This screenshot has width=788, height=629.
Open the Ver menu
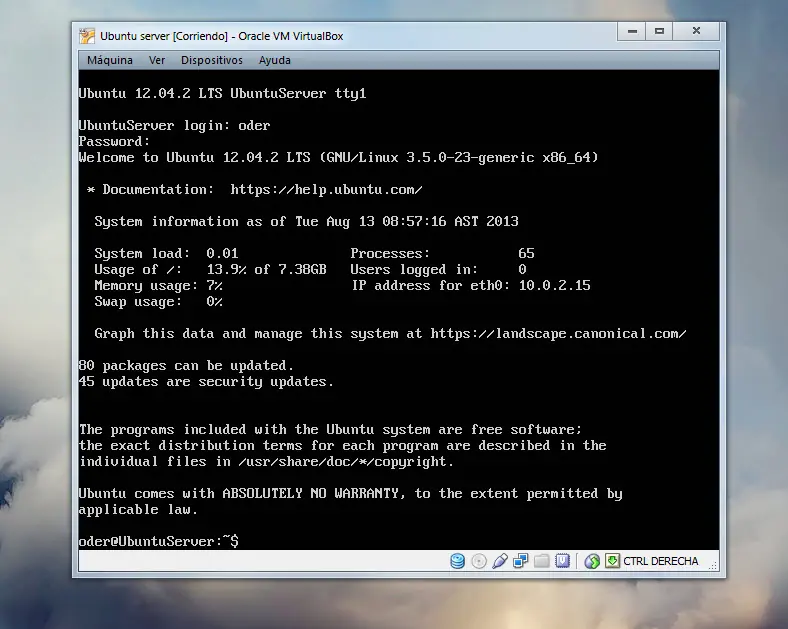point(157,60)
